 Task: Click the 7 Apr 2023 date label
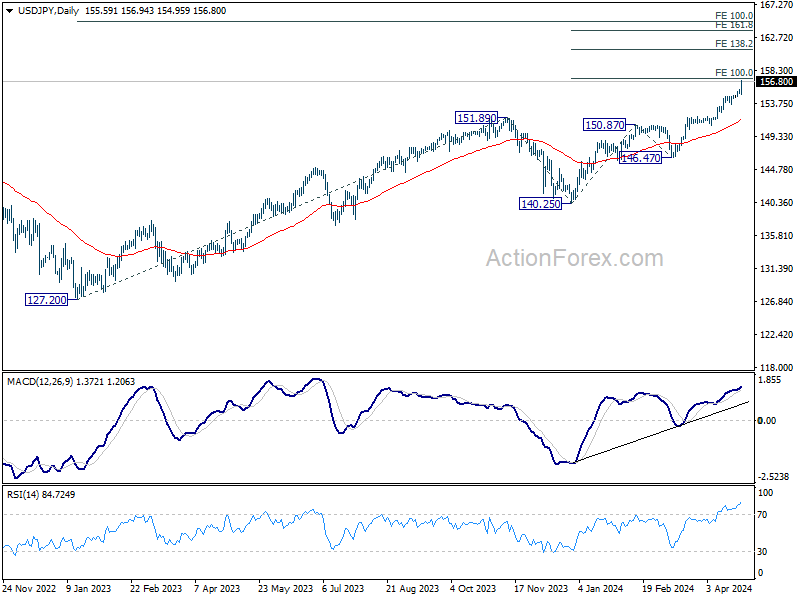(x=217, y=589)
